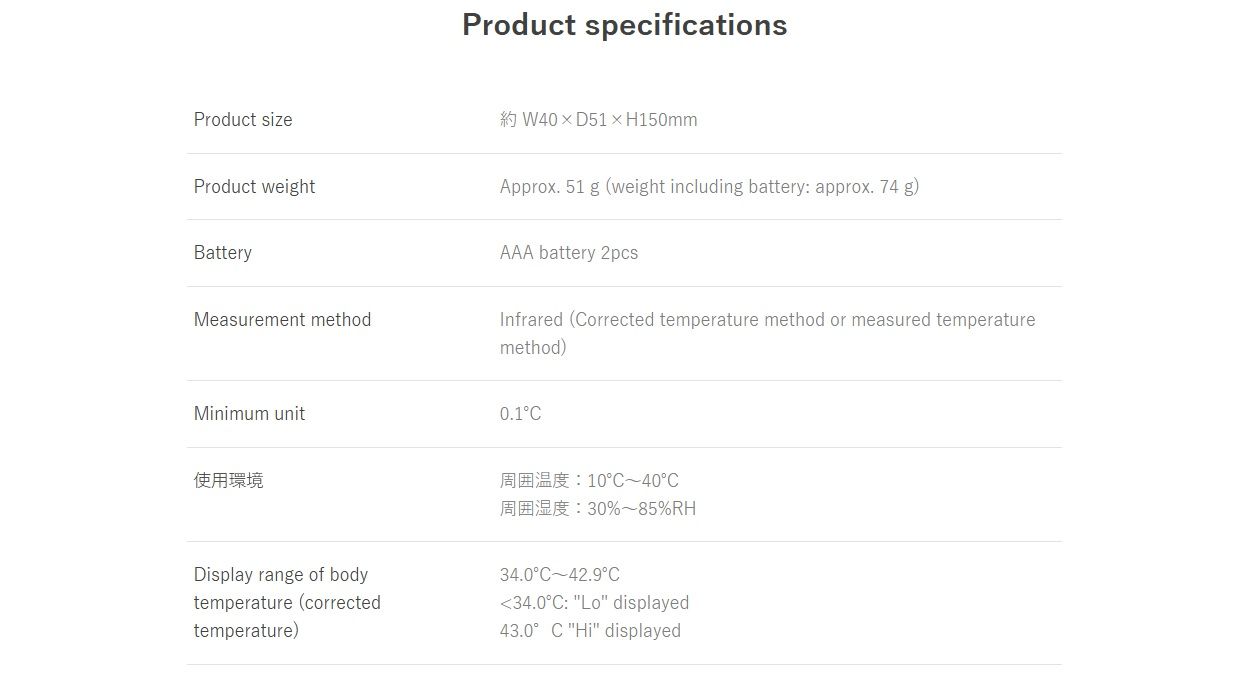The image size is (1243, 681).
Task: Click the Measurement method label
Action: tap(282, 320)
